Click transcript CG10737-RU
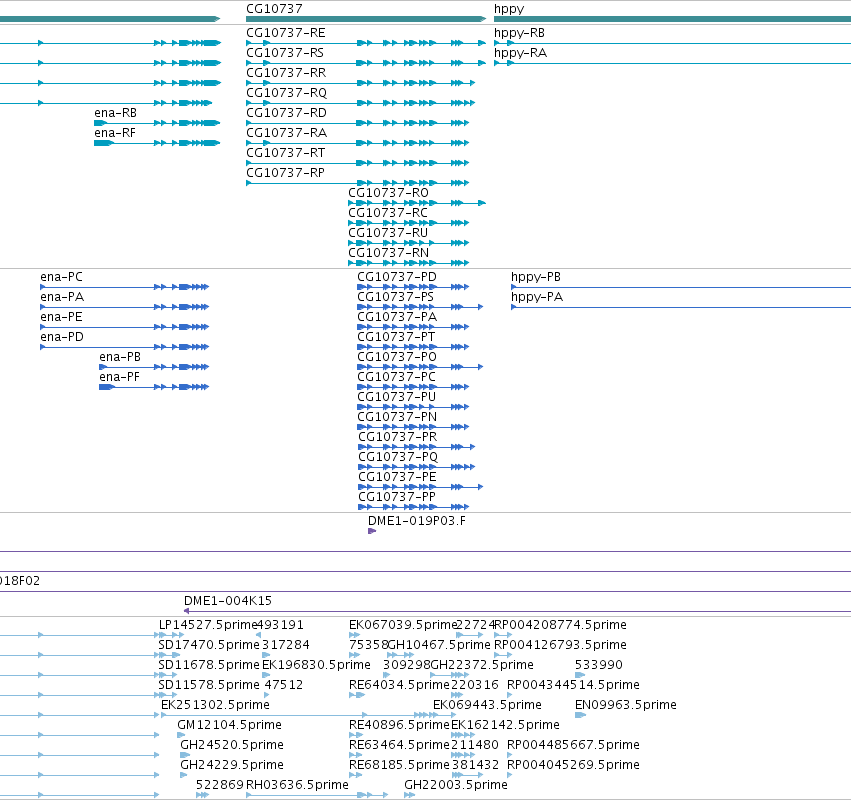851x800 pixels. pyautogui.click(x=388, y=233)
